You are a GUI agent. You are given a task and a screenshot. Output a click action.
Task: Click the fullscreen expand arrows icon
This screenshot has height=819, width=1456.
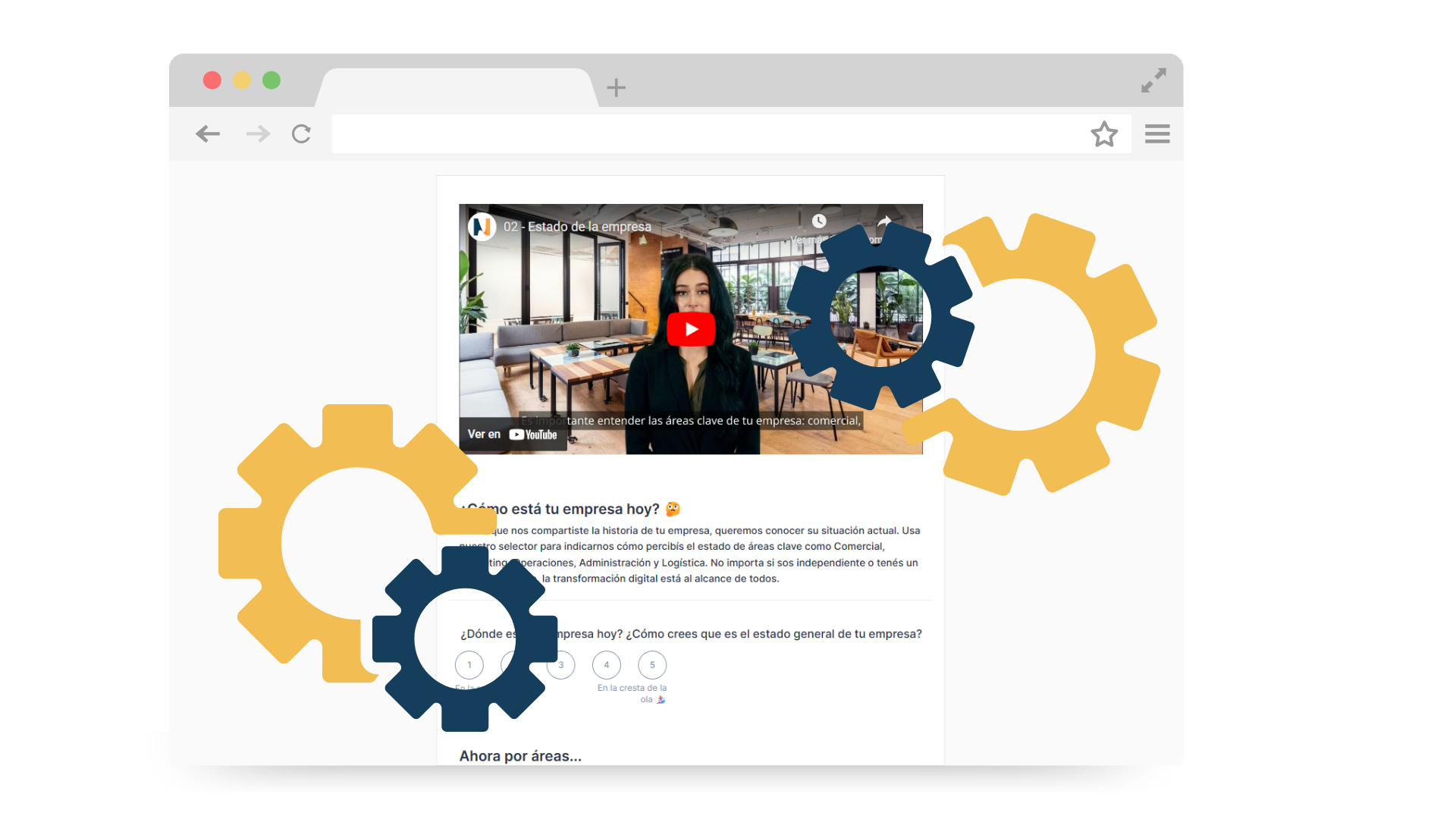point(1153,80)
